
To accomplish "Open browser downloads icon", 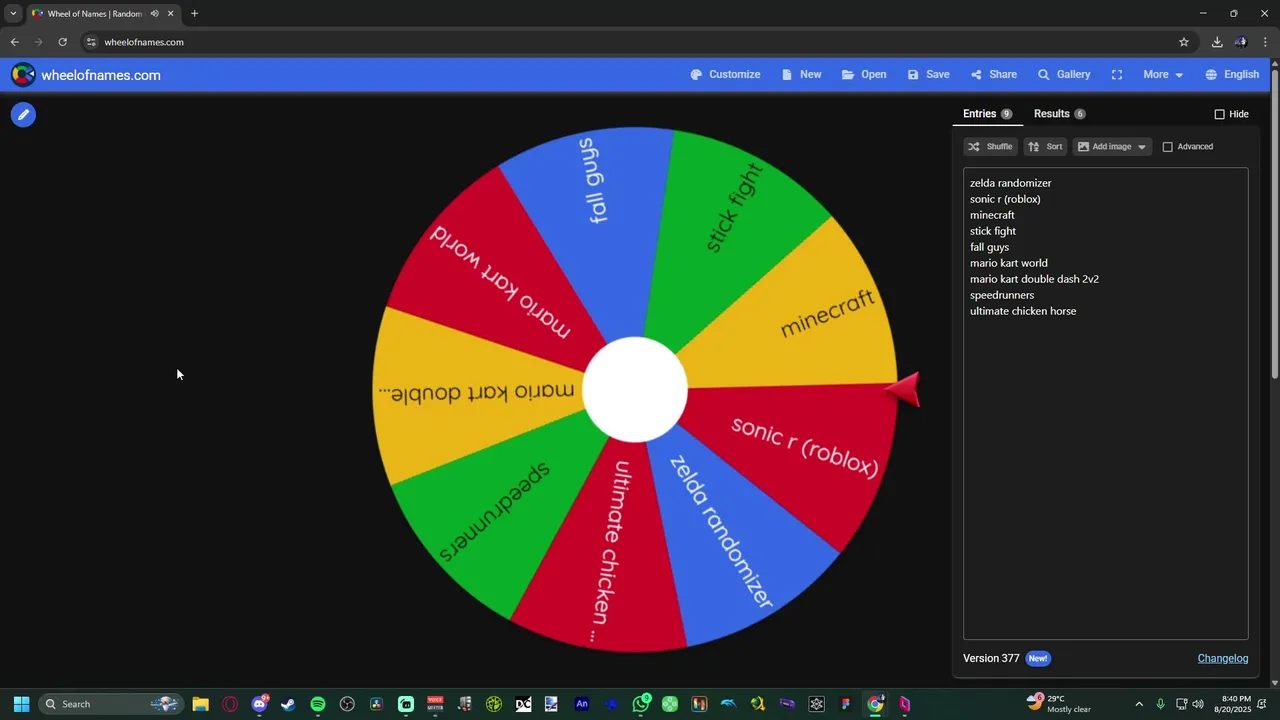I will click(x=1217, y=42).
